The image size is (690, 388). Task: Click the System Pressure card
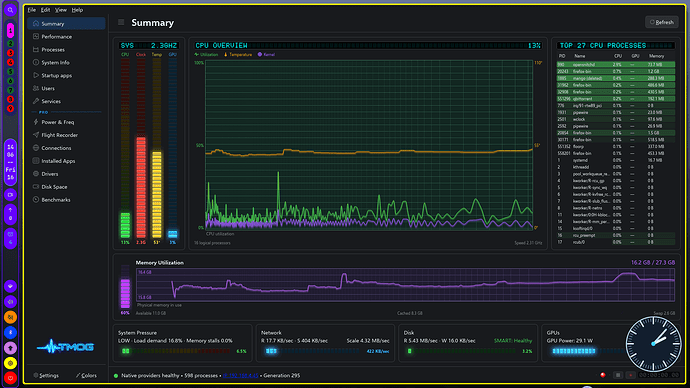[183, 343]
